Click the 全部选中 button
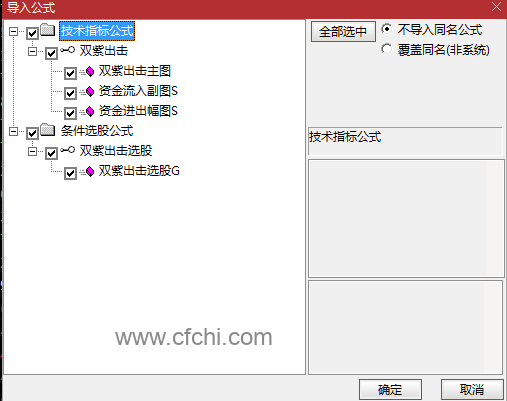Image resolution: width=507 pixels, height=401 pixels. (343, 32)
